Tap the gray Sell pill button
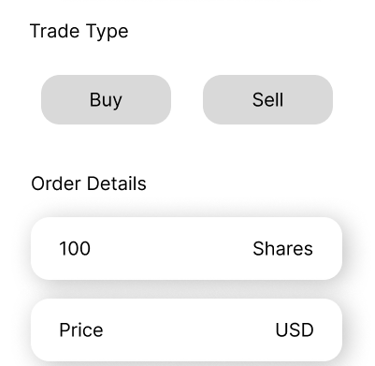Viewport: 375px width, 366px height. pos(268,100)
